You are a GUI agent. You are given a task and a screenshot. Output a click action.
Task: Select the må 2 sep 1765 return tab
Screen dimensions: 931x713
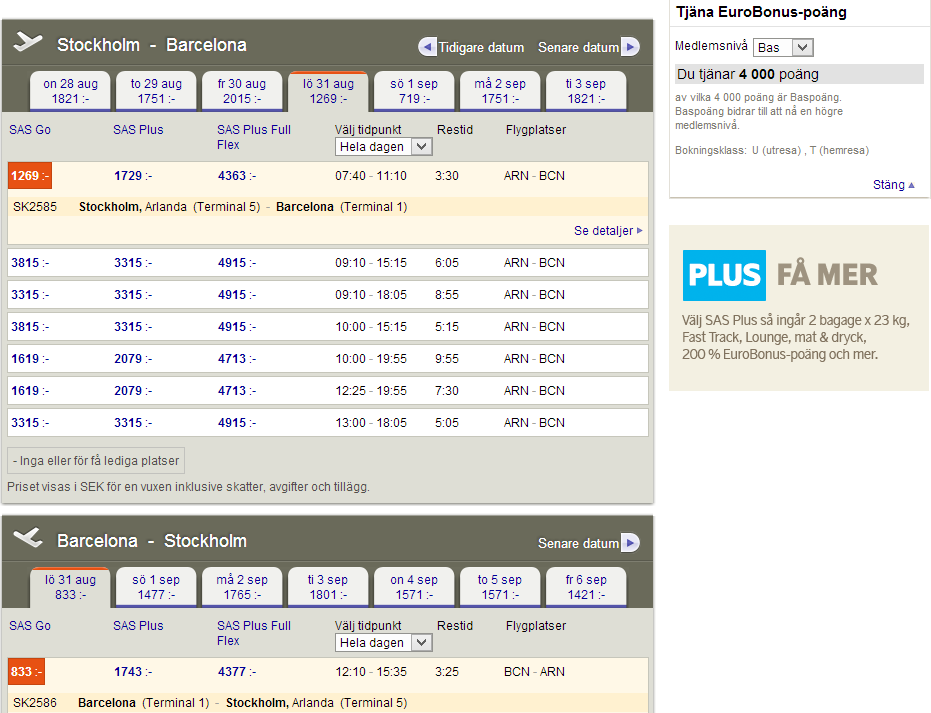point(242,587)
